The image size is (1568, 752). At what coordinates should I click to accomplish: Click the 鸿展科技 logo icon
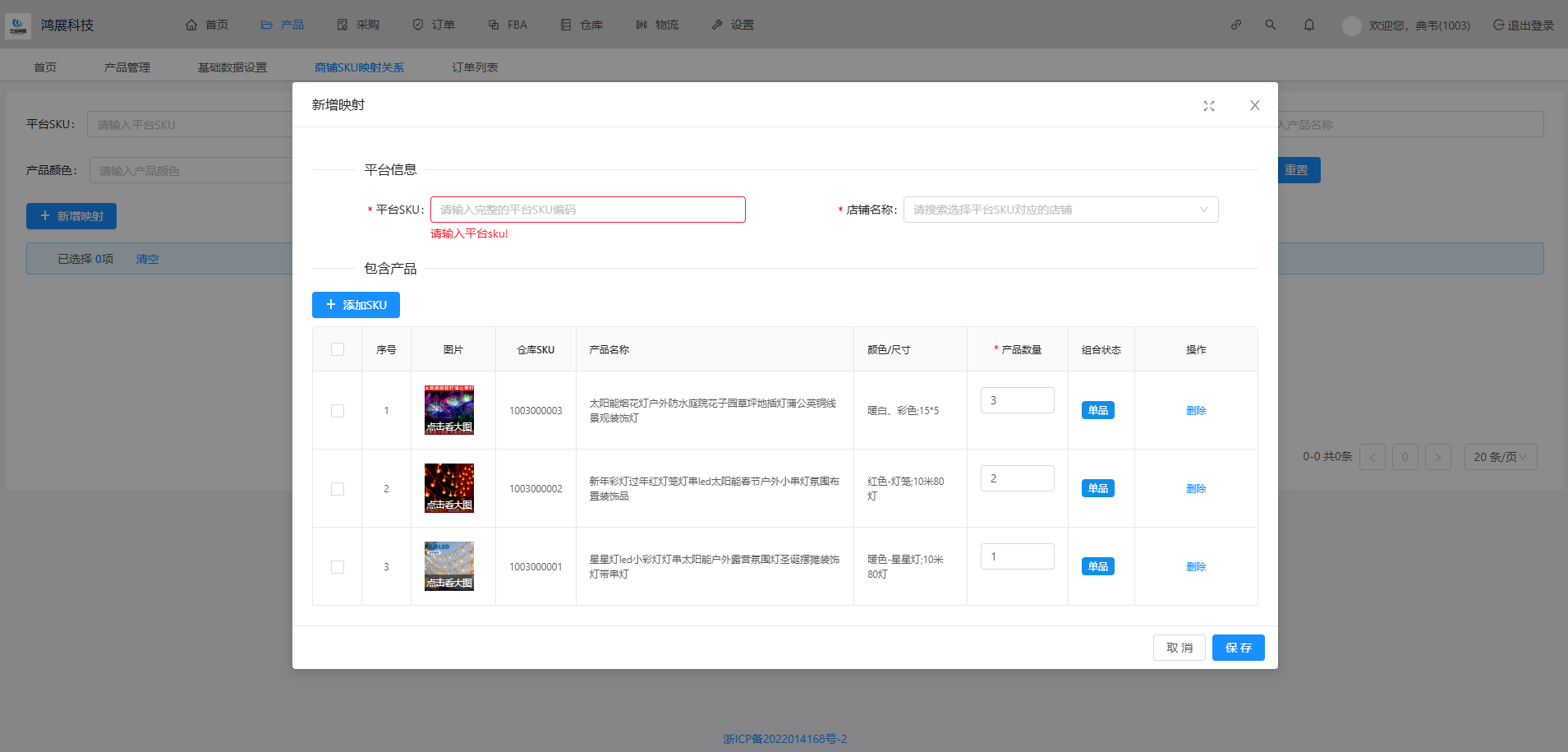tap(17, 25)
